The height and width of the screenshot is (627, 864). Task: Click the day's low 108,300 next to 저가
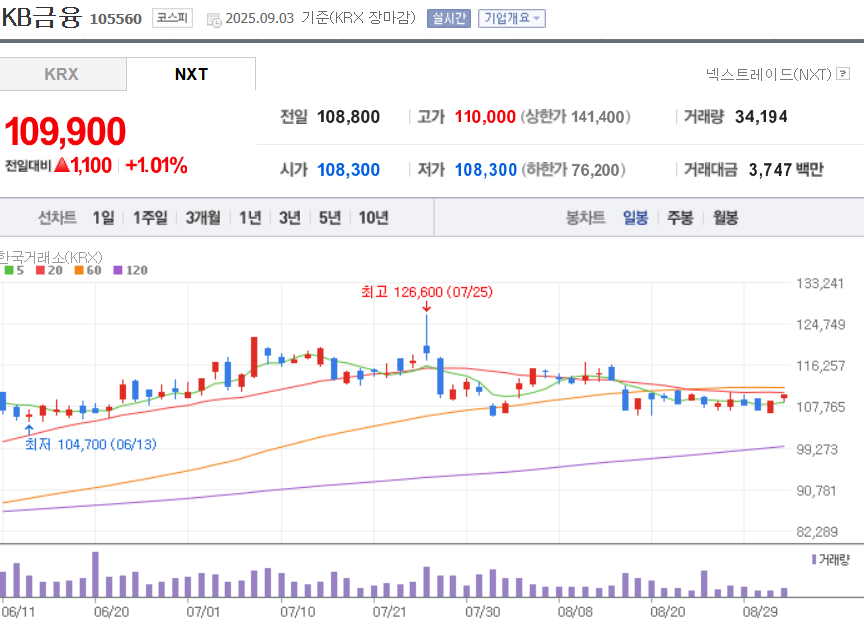click(x=485, y=170)
